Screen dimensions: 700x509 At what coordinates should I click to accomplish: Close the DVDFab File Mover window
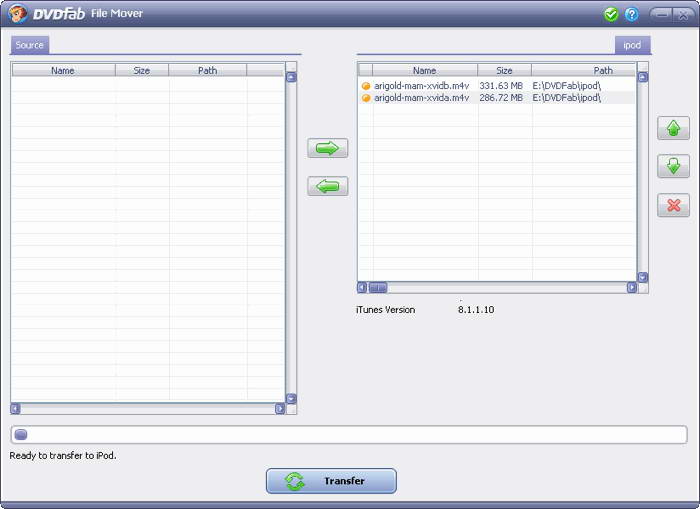point(683,15)
